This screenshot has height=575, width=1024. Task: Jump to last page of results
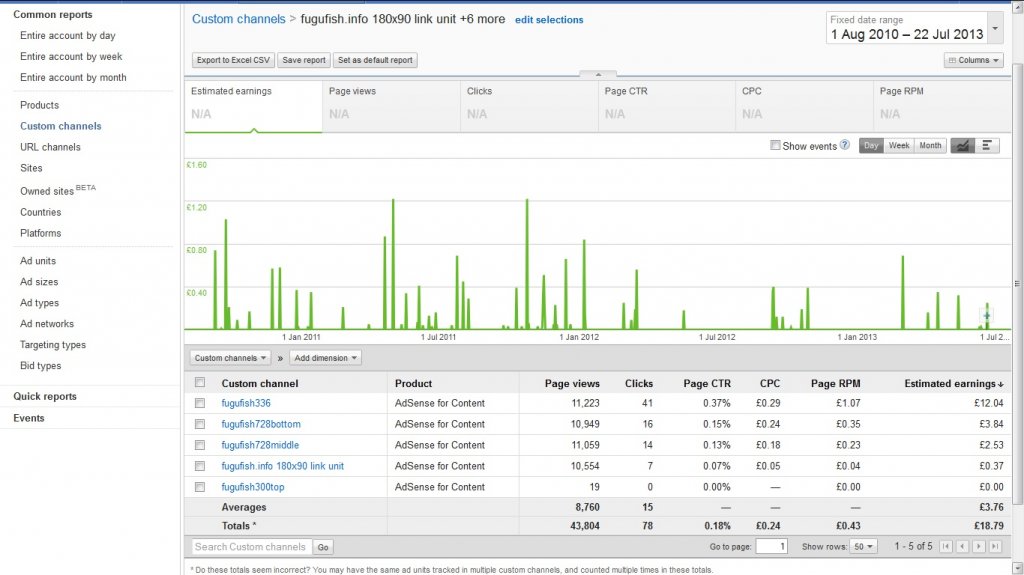(x=994, y=547)
